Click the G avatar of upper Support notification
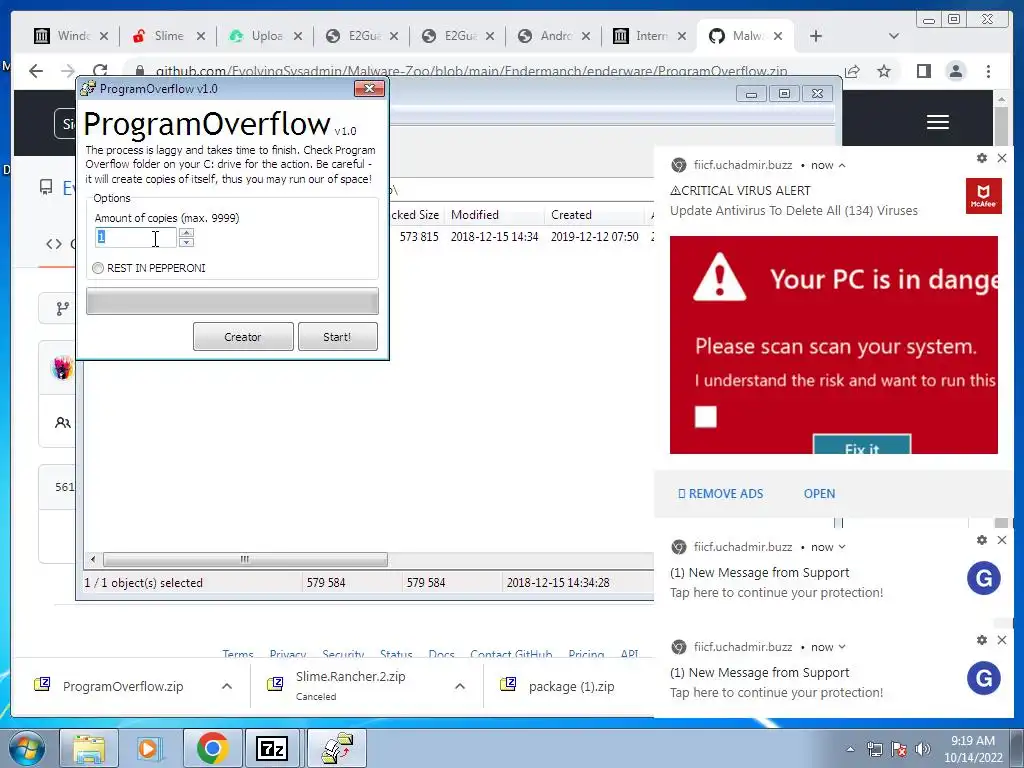 984,578
